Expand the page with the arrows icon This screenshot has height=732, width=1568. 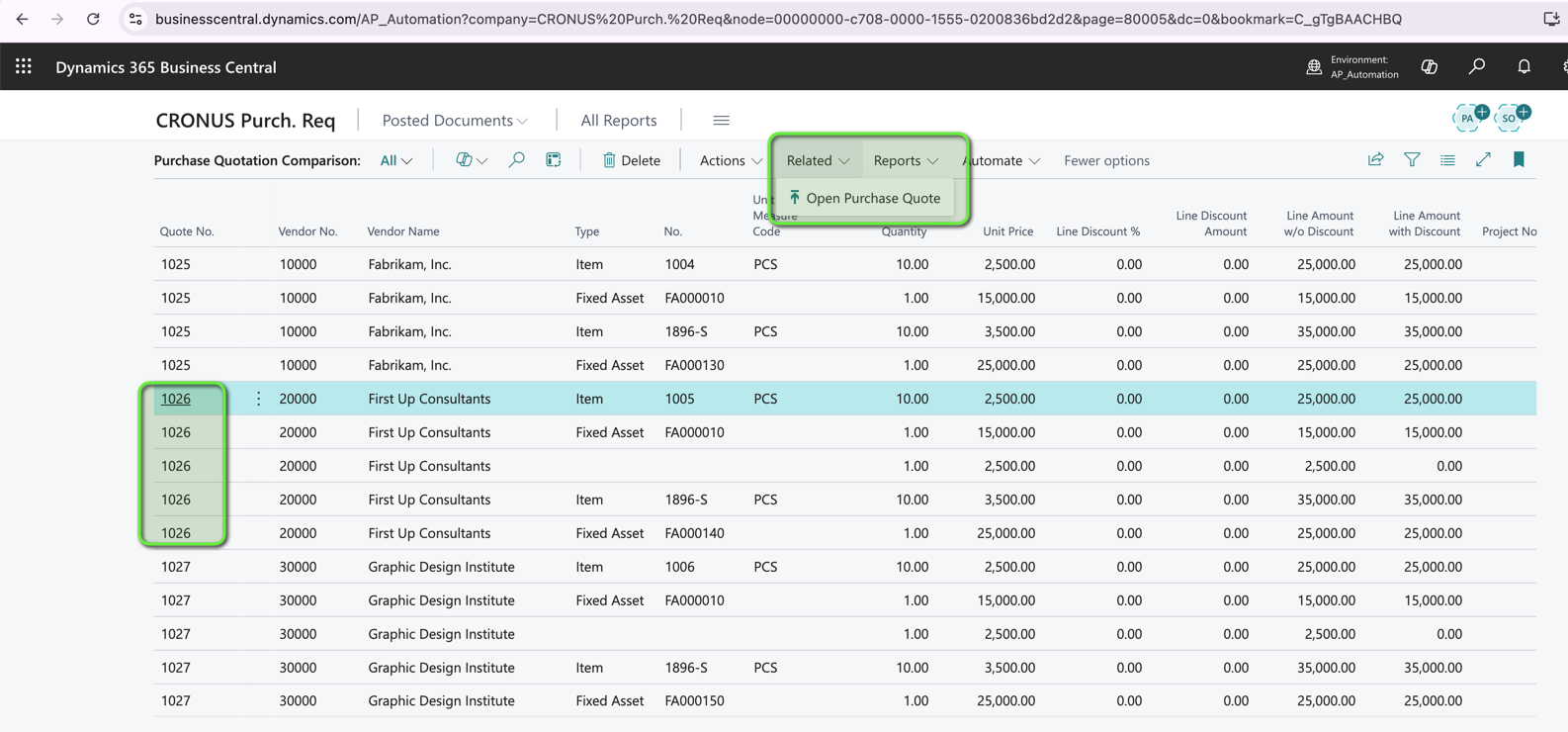[x=1483, y=160]
